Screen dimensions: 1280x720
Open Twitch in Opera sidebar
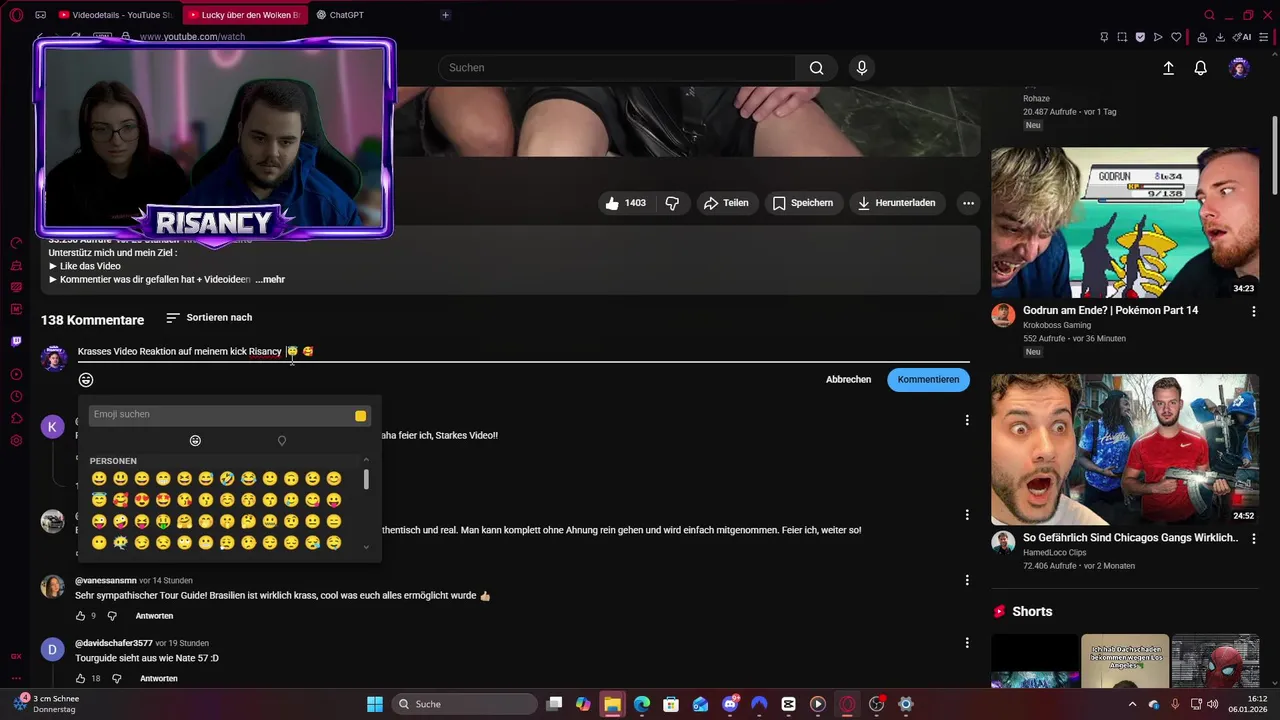click(x=16, y=341)
